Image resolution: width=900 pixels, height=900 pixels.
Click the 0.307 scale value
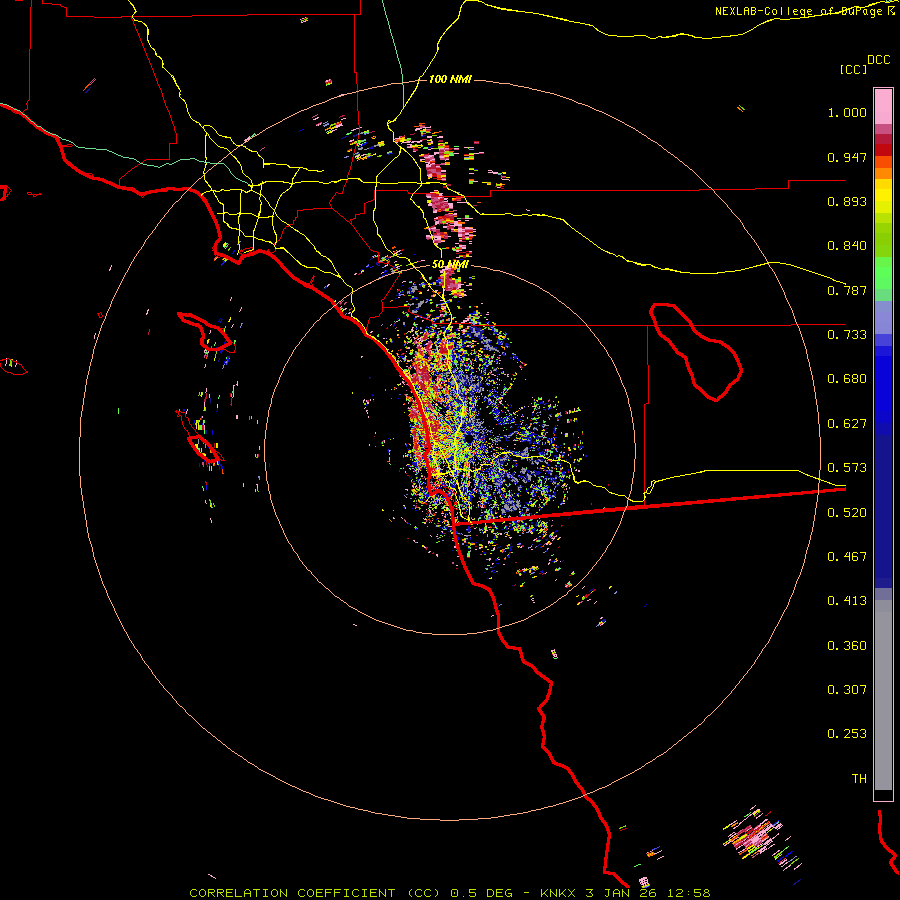847,690
